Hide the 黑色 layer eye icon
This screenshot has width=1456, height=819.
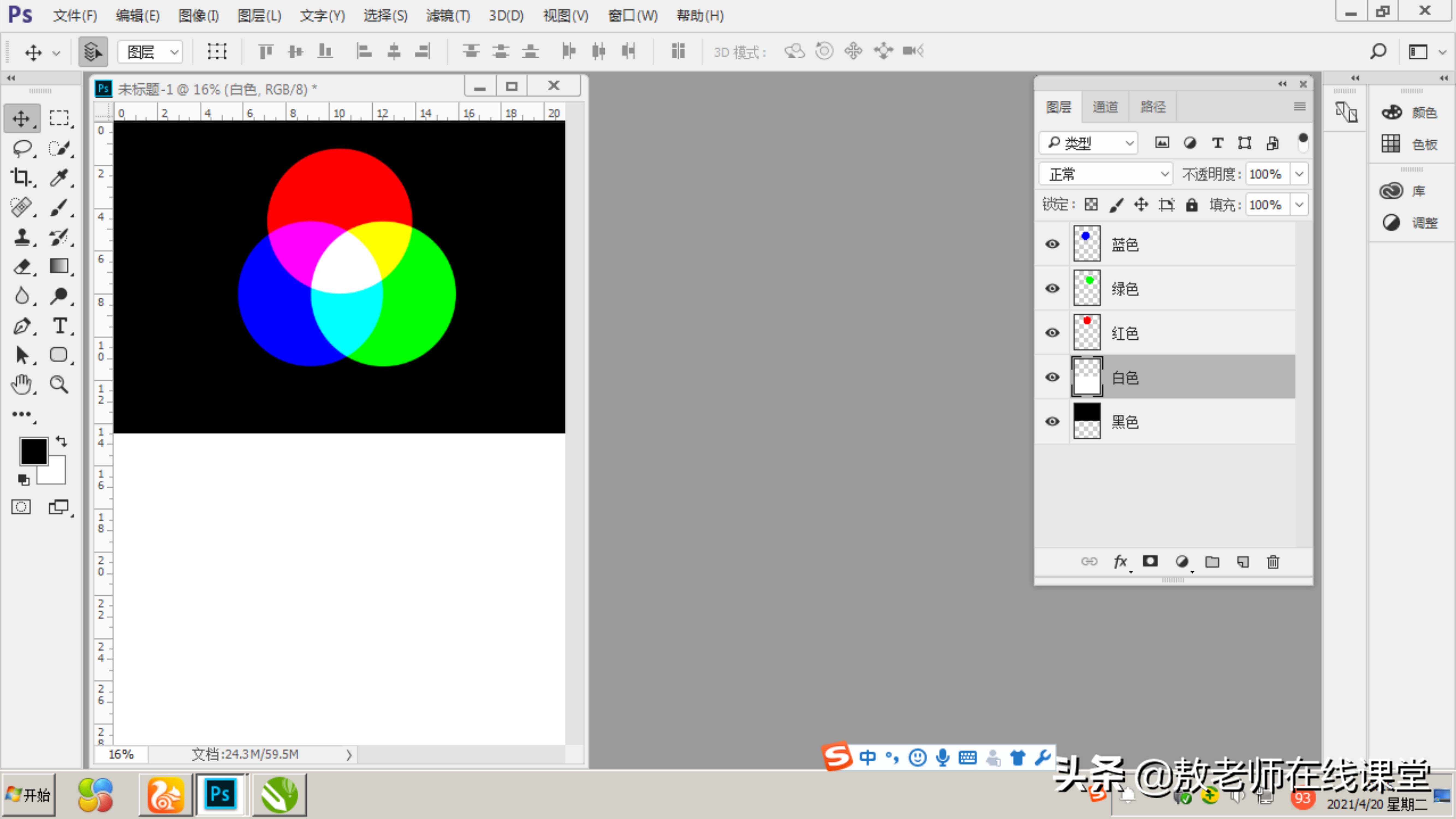coord(1052,422)
